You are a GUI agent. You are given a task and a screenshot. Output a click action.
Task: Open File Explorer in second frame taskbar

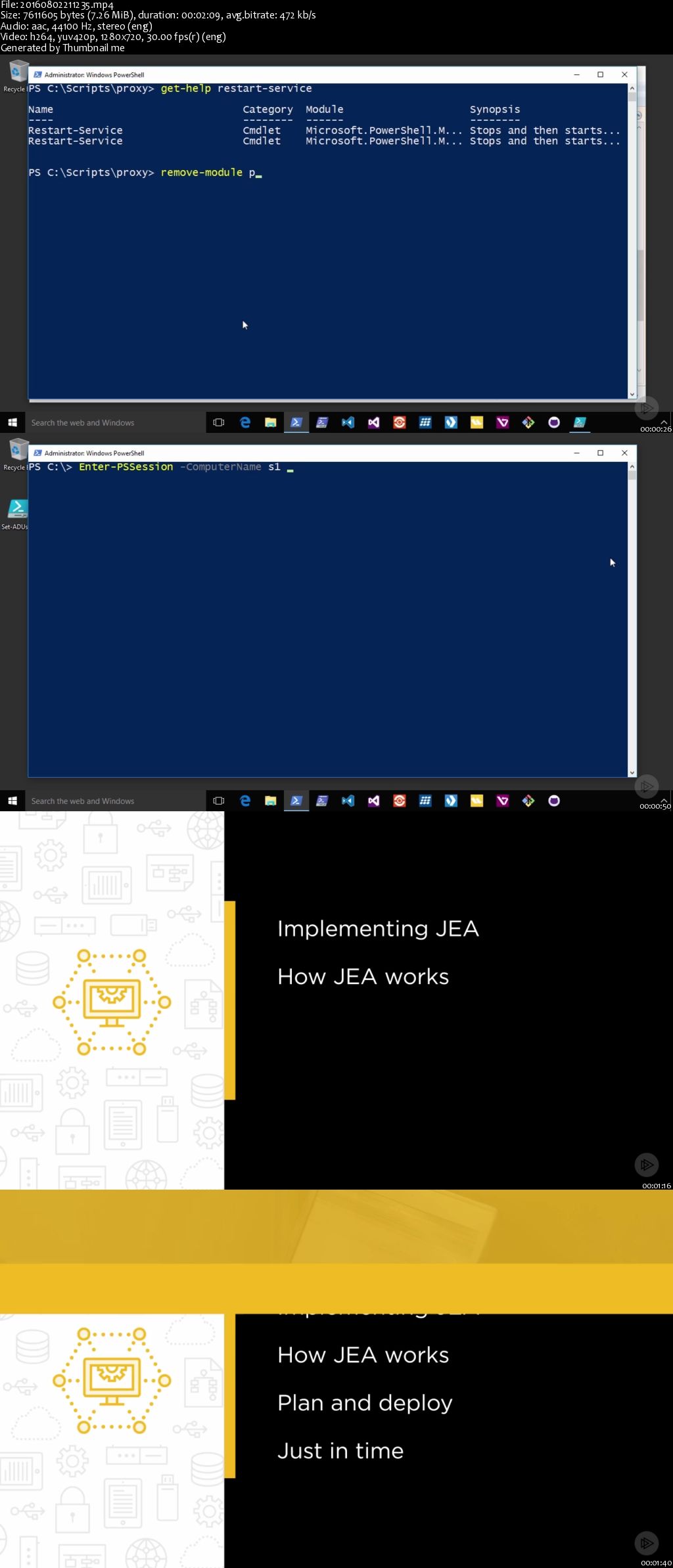[271, 801]
